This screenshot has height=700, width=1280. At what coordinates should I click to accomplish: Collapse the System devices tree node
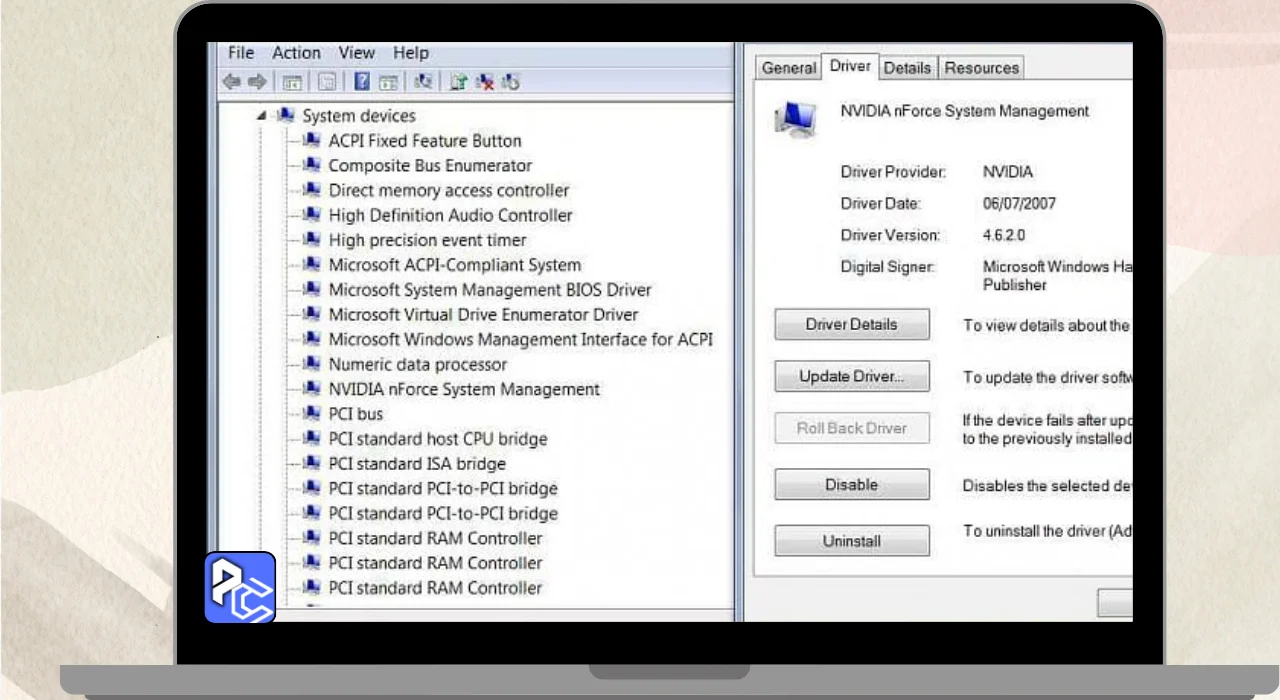262,116
